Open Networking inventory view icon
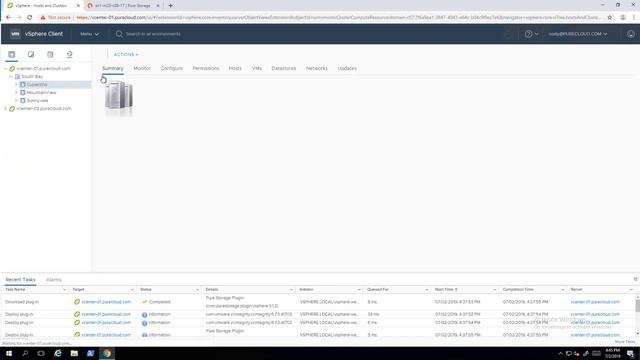This screenshot has width=640, height=360. (69, 54)
